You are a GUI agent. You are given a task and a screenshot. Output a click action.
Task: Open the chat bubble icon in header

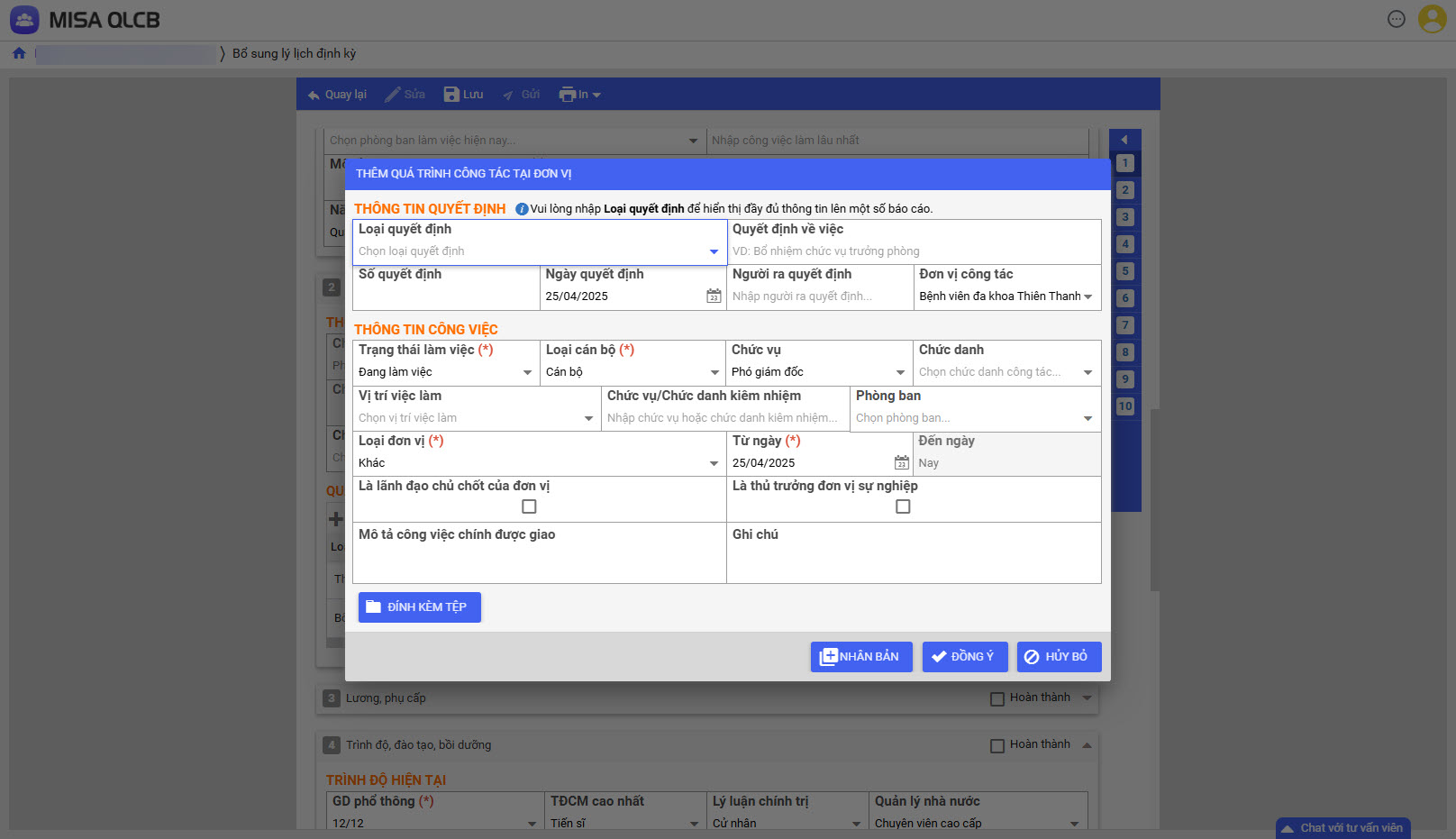pos(1396,19)
